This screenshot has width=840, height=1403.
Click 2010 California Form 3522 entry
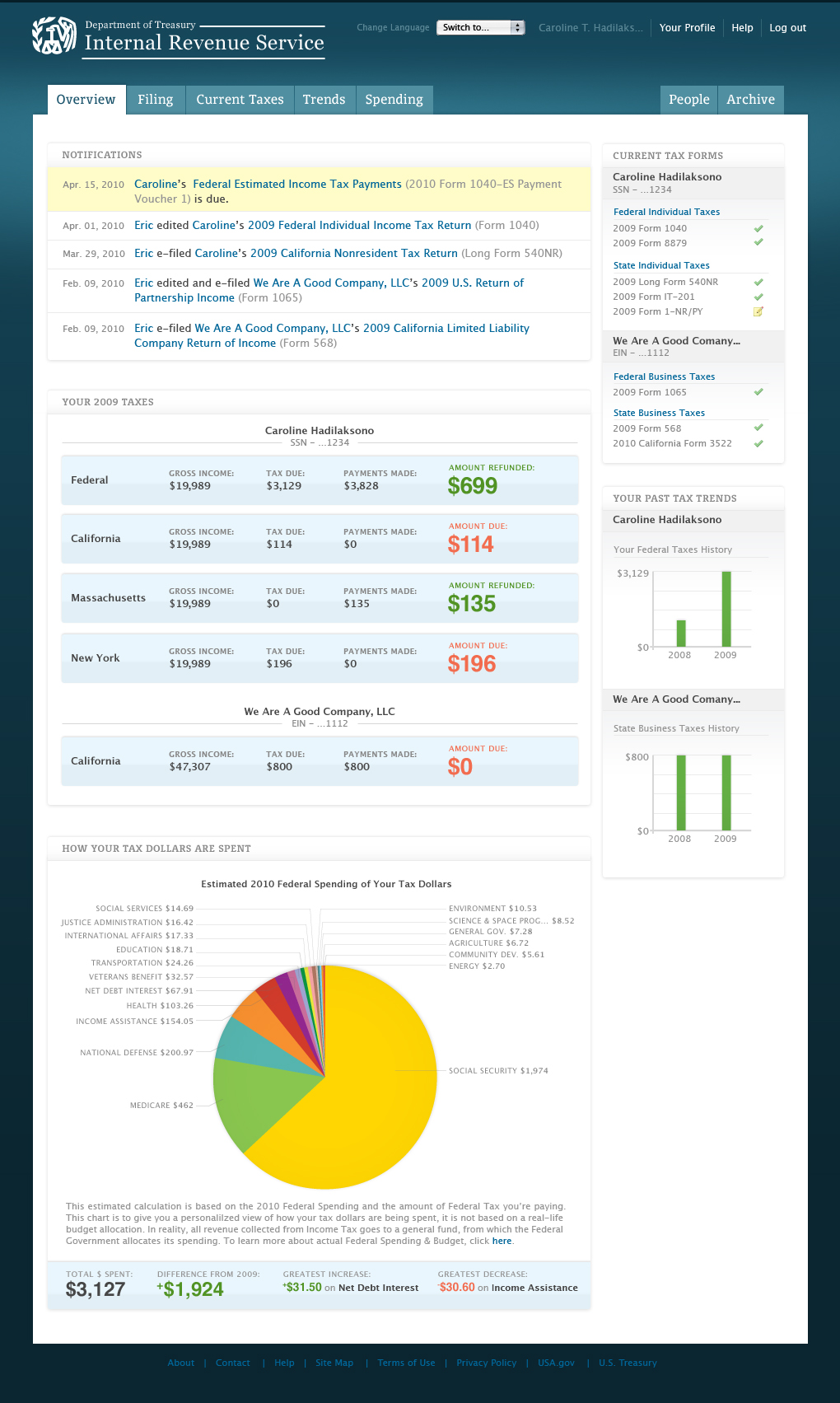tap(672, 443)
